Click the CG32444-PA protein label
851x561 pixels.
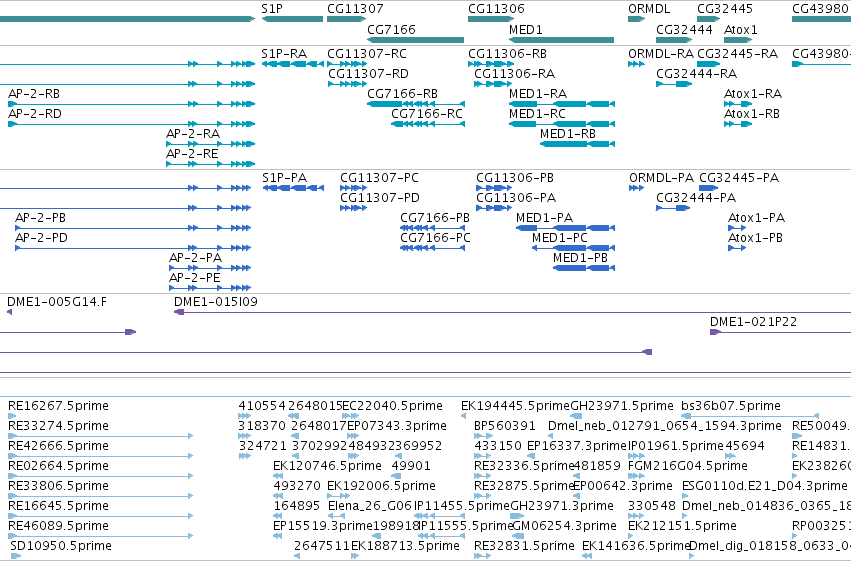pos(696,197)
